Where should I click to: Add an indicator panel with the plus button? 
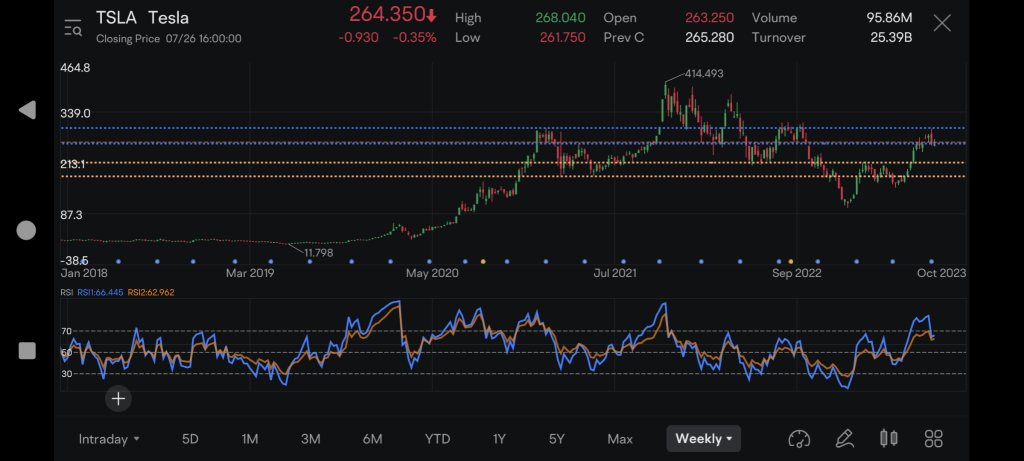pyautogui.click(x=118, y=398)
